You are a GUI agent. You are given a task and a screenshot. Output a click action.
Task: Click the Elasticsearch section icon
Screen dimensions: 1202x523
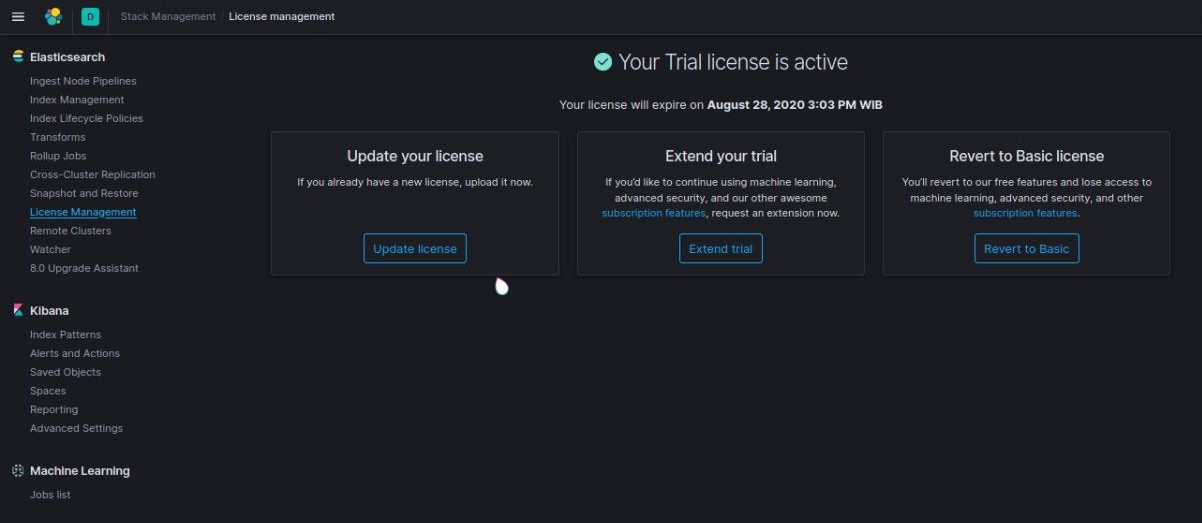click(18, 57)
